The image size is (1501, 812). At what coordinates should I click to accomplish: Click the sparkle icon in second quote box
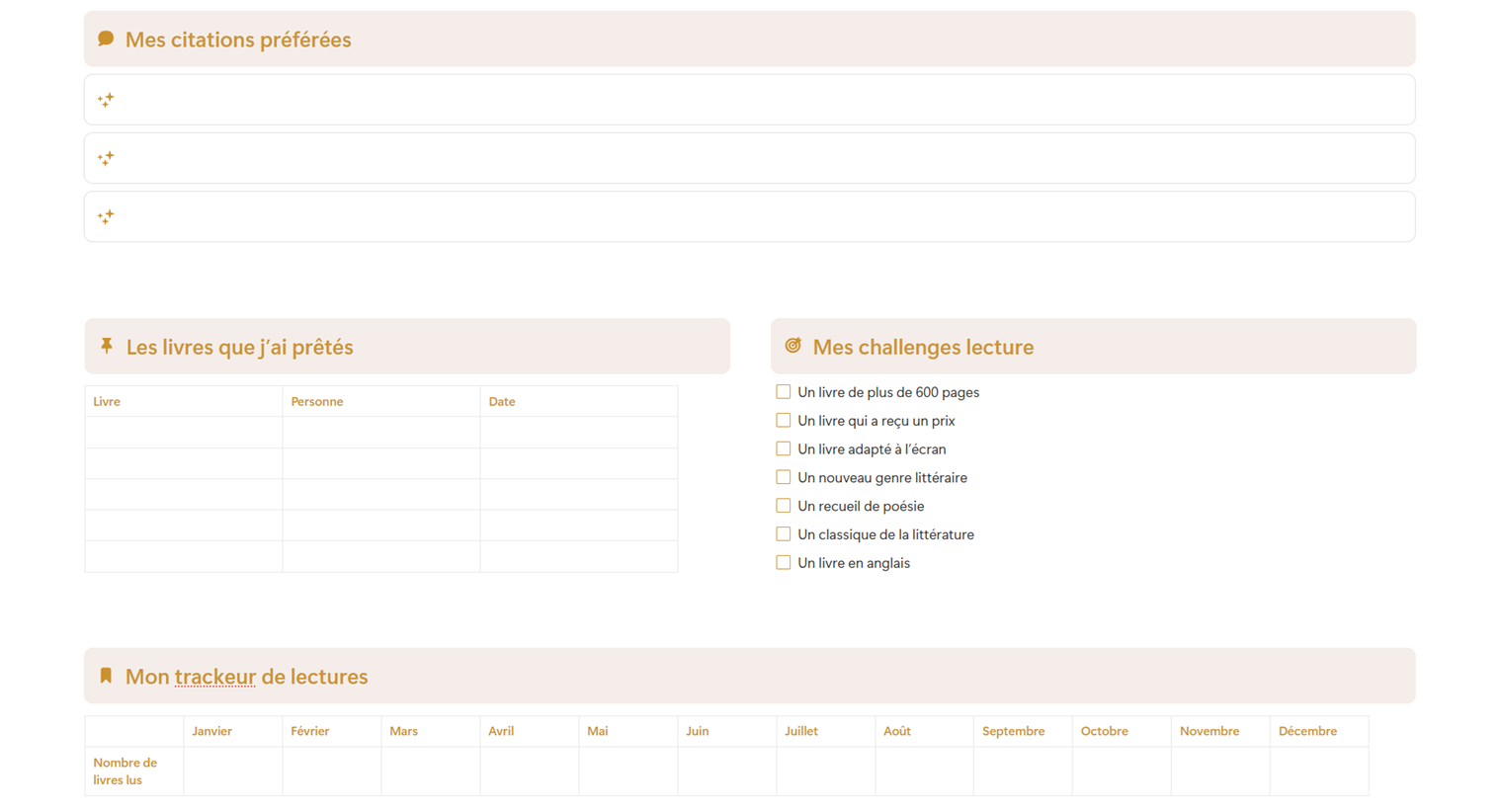pyautogui.click(x=106, y=158)
